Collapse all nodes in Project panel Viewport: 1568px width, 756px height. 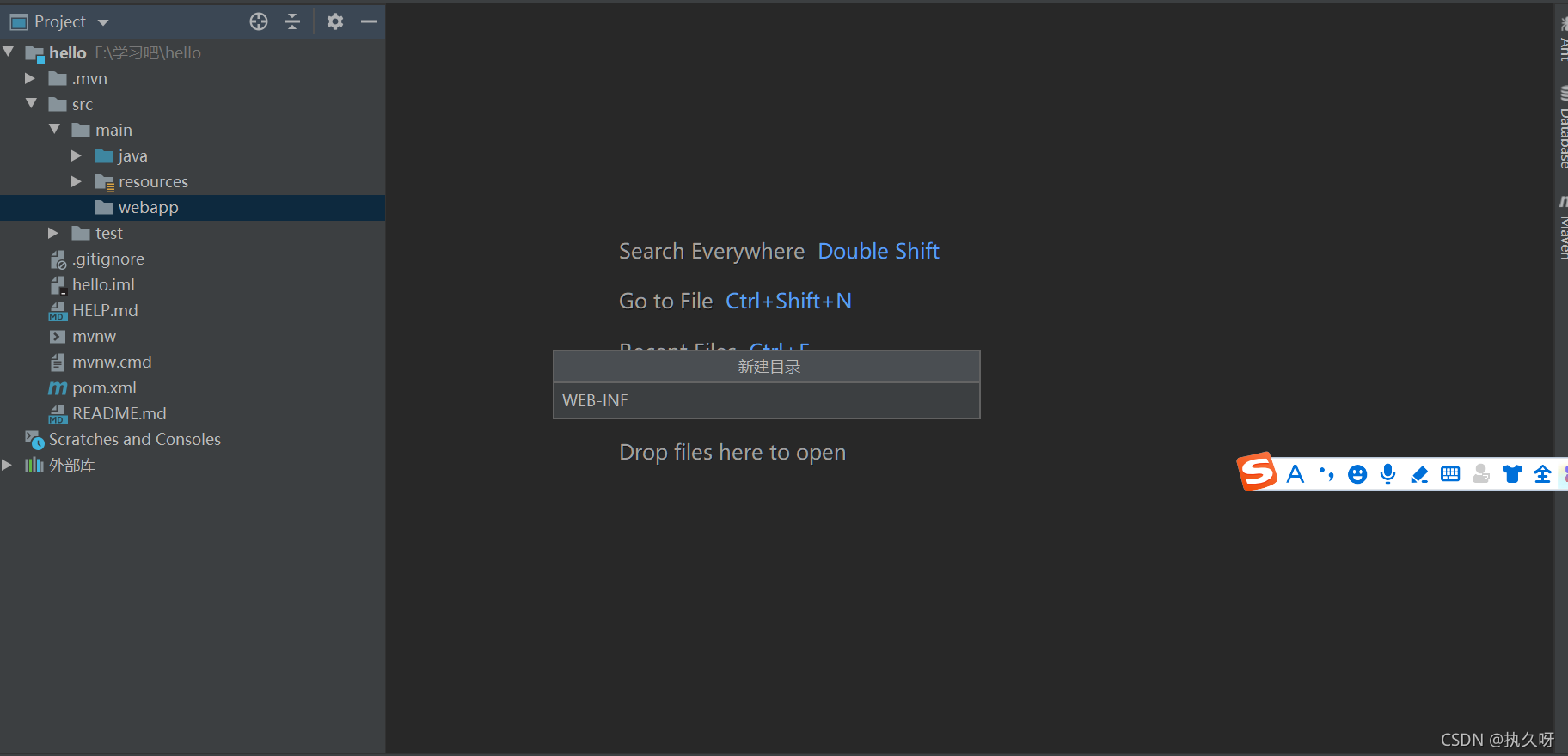(x=292, y=21)
